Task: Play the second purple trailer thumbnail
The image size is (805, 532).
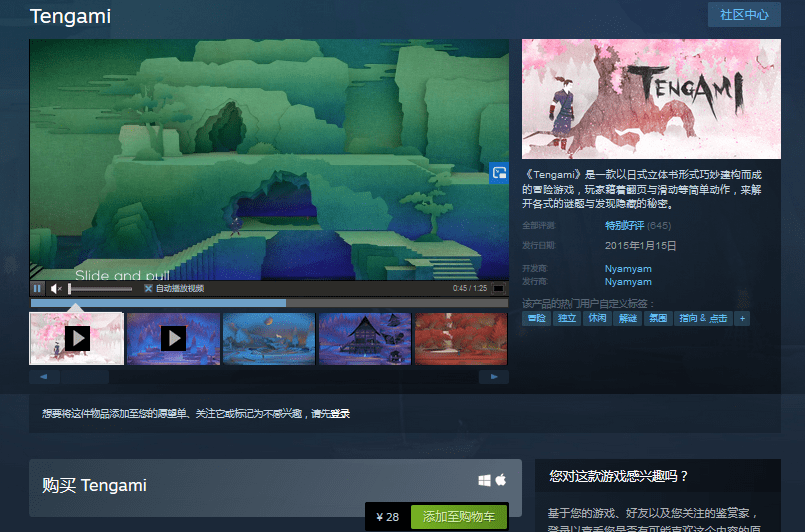Action: pyautogui.click(x=174, y=339)
